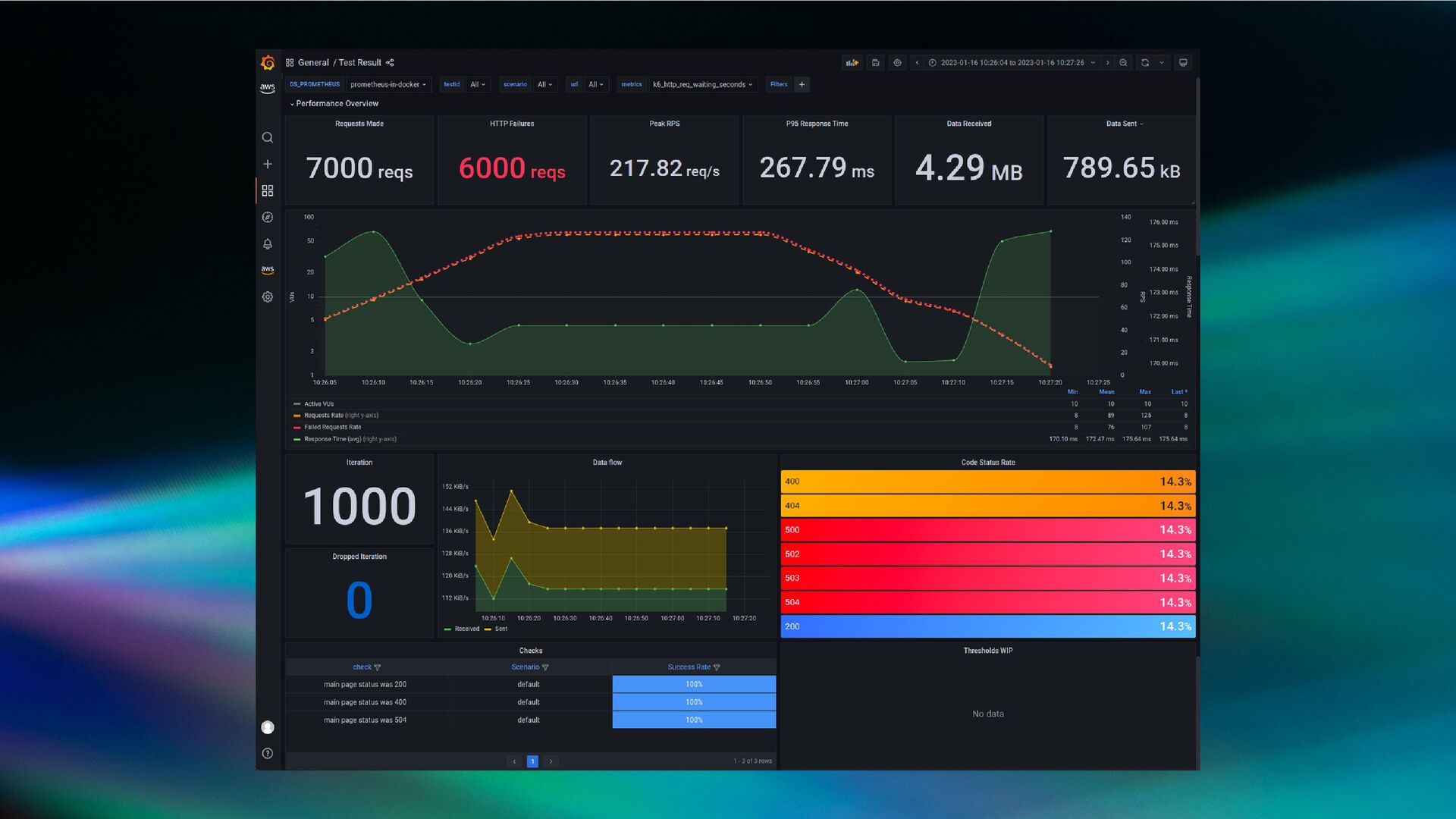Click the Add panel icon
Viewport: 1456px width, 819px height.
(x=852, y=63)
